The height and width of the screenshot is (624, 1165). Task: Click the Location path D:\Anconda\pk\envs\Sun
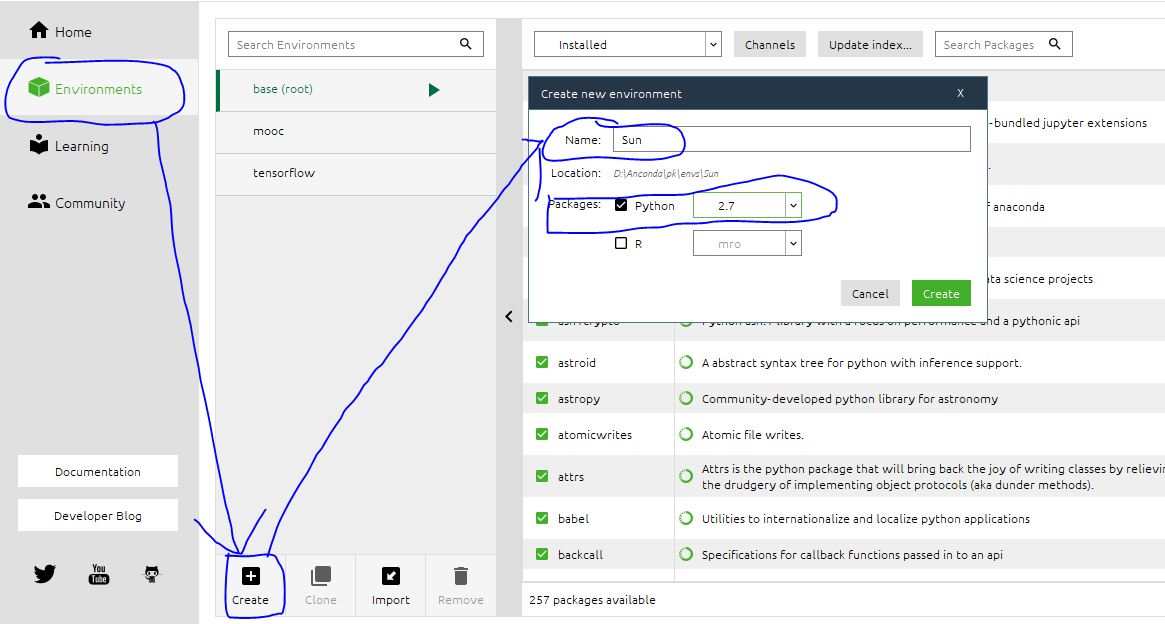pos(666,173)
